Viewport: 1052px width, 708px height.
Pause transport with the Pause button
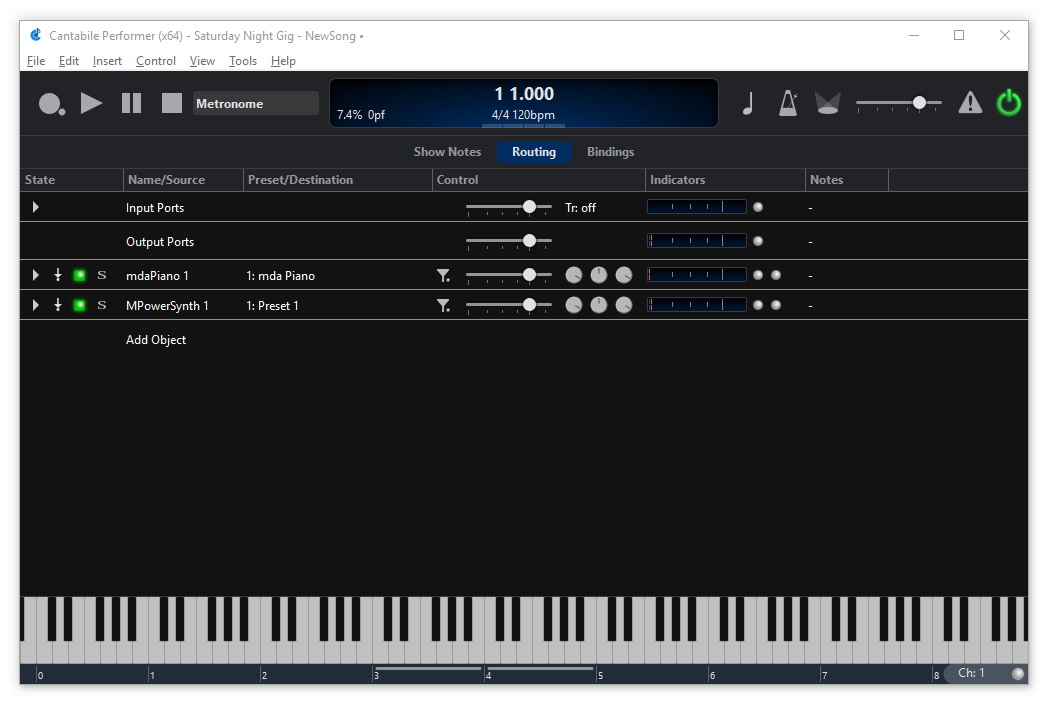(132, 103)
